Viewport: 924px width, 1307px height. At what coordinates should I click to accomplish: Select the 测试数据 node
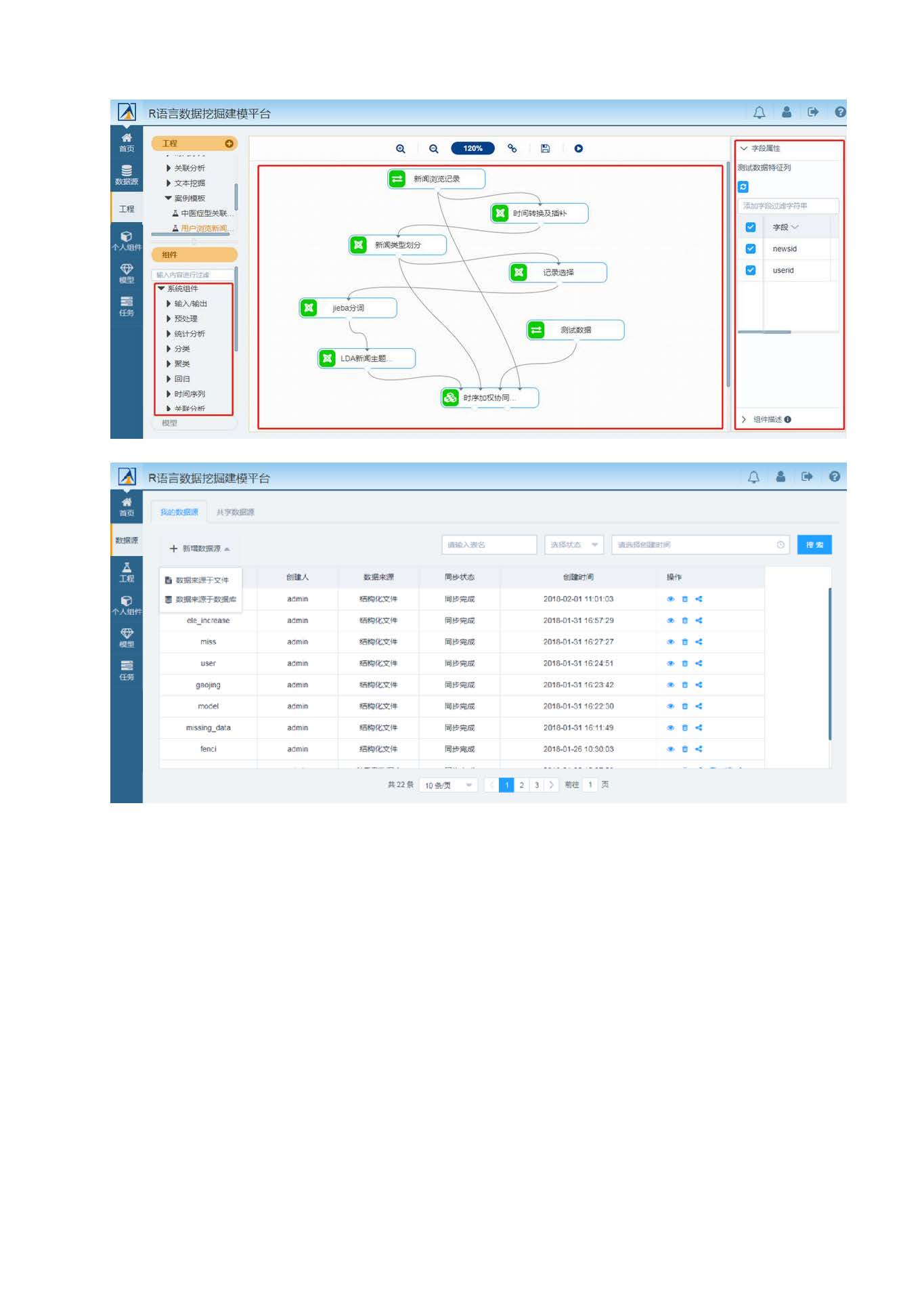[x=575, y=330]
